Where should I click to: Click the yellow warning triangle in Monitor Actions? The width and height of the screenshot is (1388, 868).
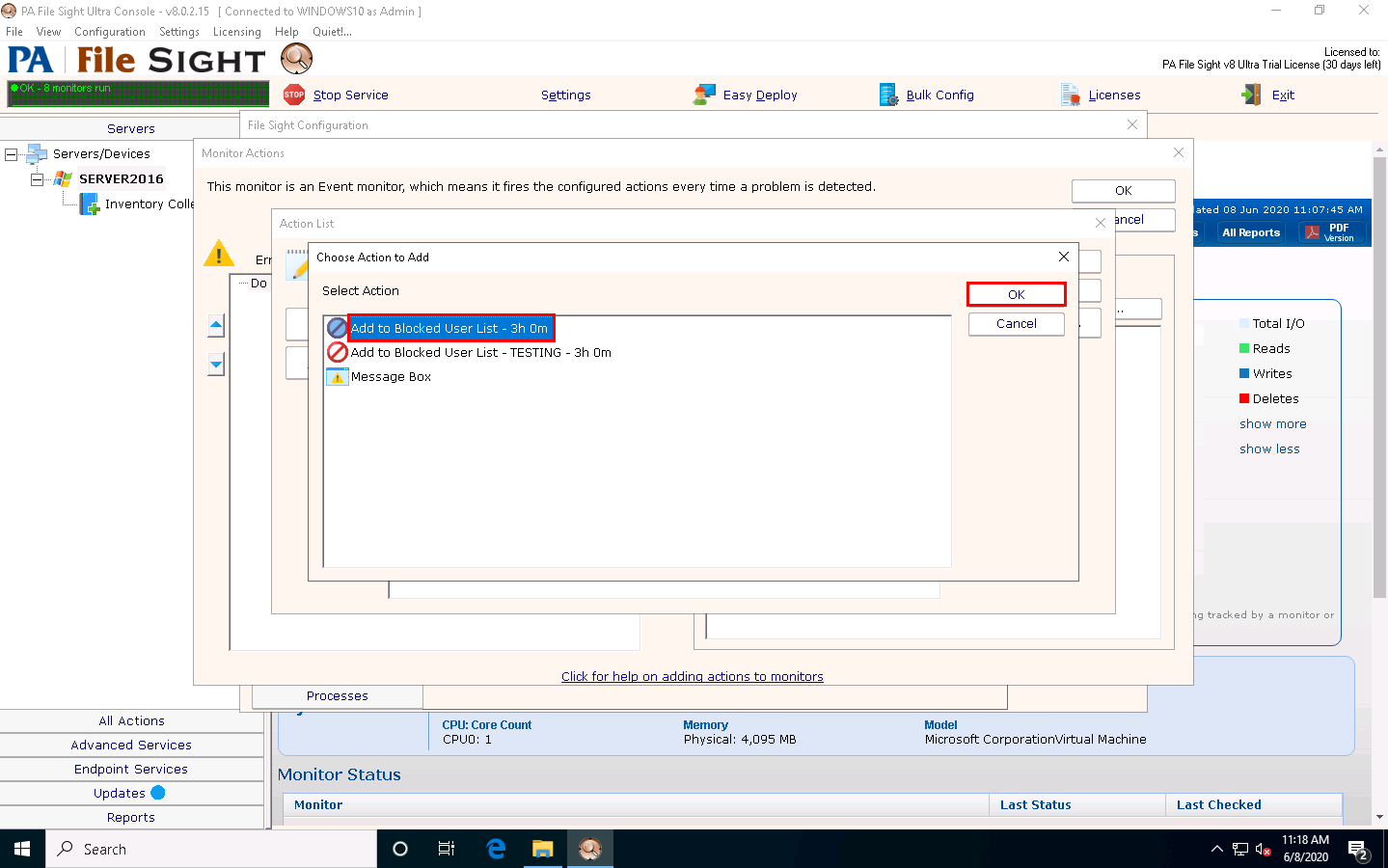point(219,254)
